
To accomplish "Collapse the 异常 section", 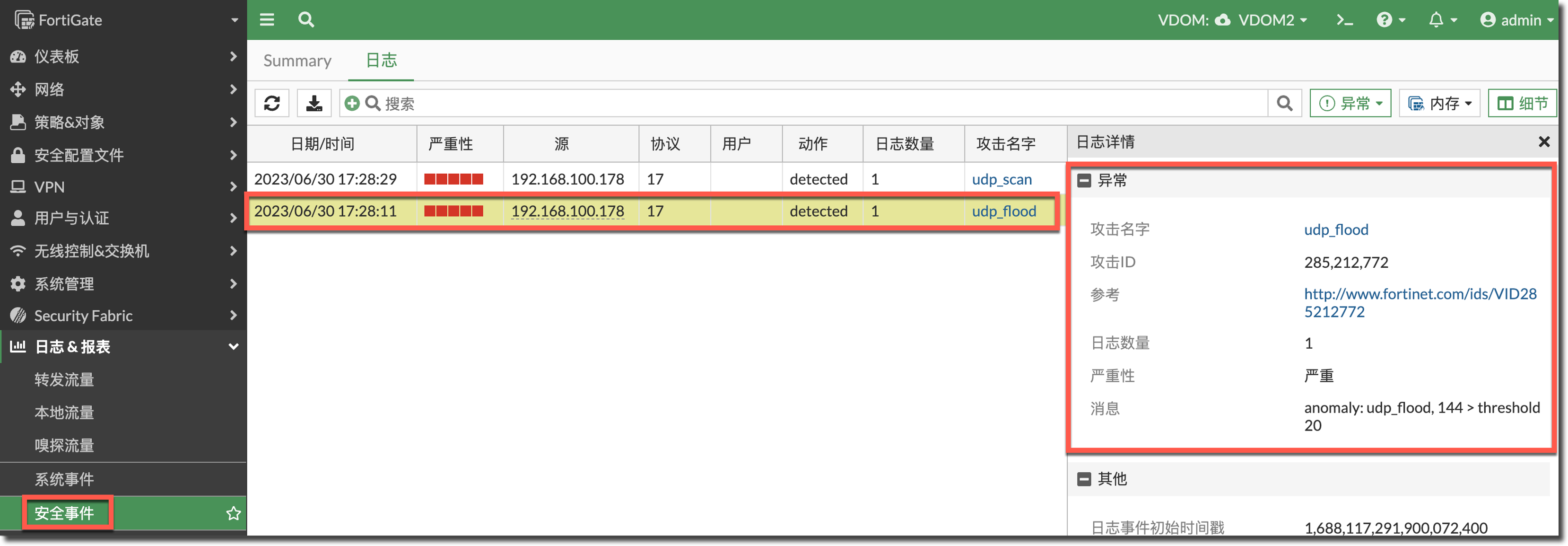I will pyautogui.click(x=1084, y=180).
